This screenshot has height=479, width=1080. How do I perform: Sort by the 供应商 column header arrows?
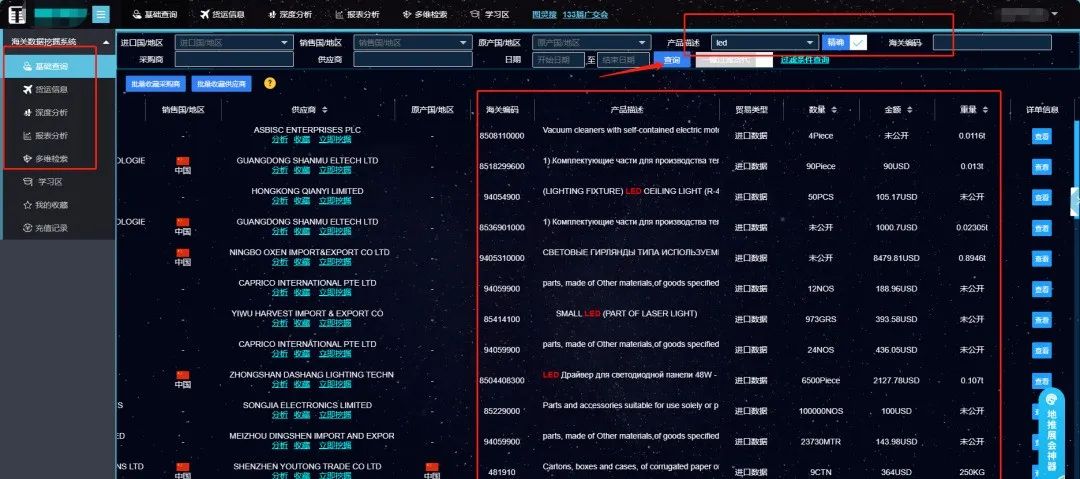point(325,110)
